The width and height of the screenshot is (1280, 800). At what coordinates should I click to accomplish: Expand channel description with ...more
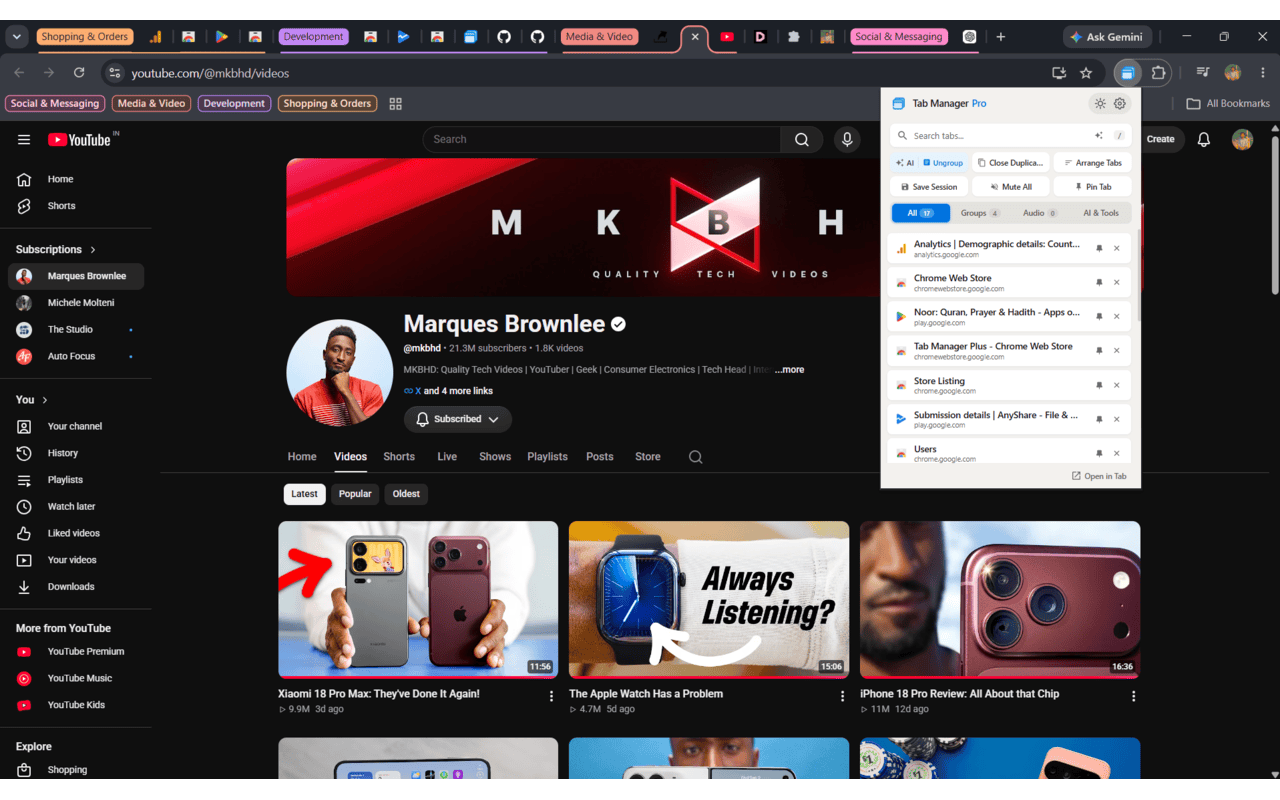(x=789, y=369)
